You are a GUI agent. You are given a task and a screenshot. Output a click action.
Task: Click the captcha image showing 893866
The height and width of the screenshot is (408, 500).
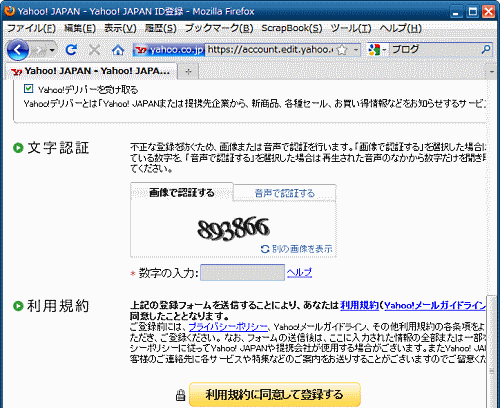point(233,229)
